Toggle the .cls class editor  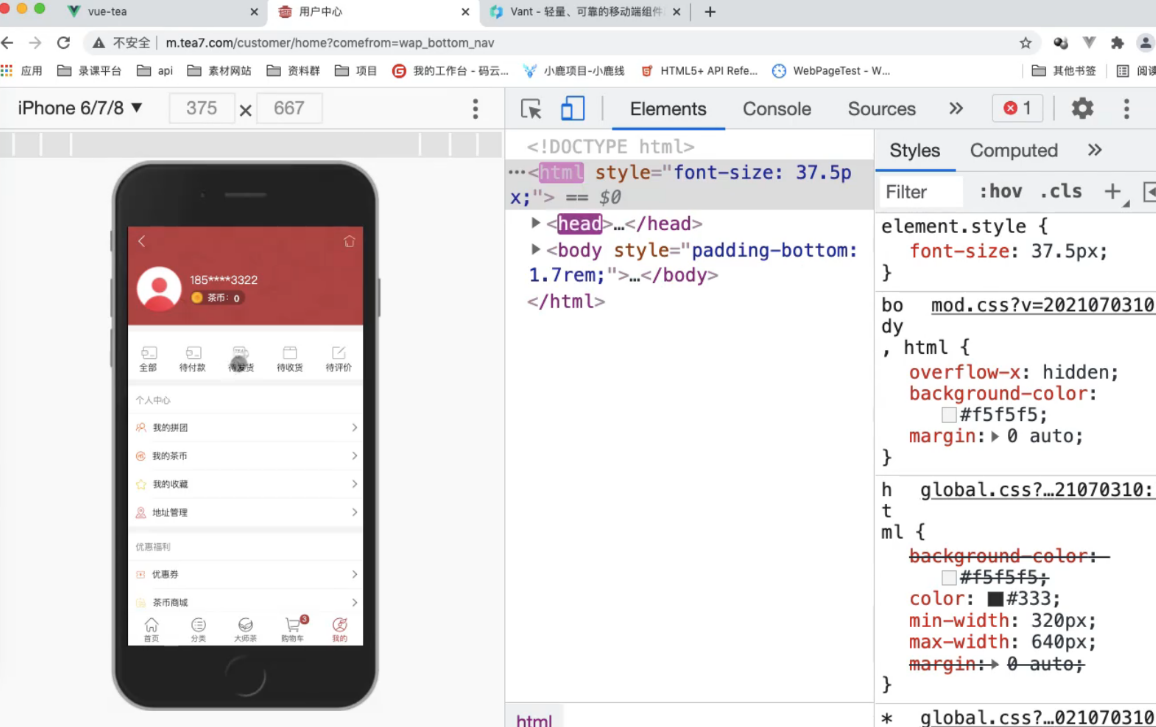click(1061, 192)
